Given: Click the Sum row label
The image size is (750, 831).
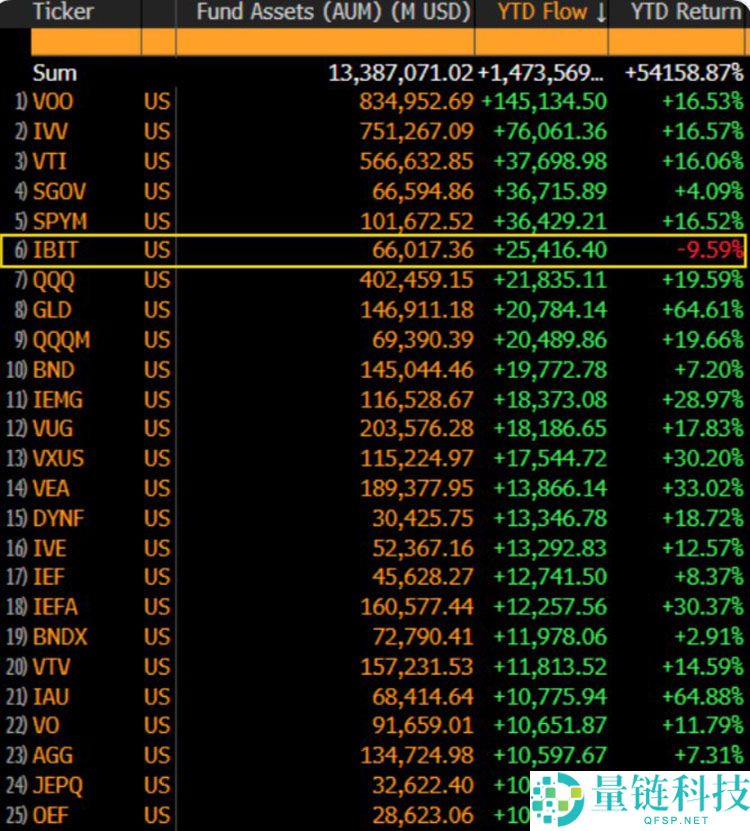Looking at the screenshot, I should [x=55, y=73].
